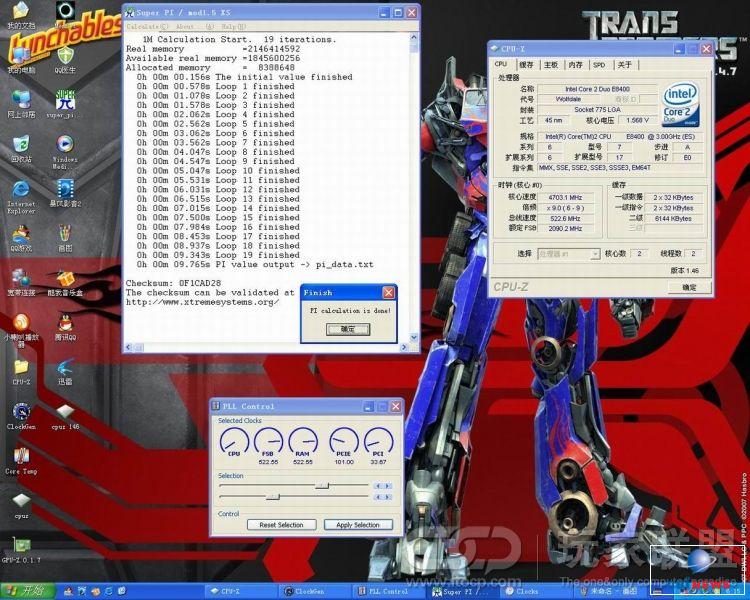750x600 pixels.
Task: Open the 酷我音乐盒 desktop icon
Action: pos(65,283)
